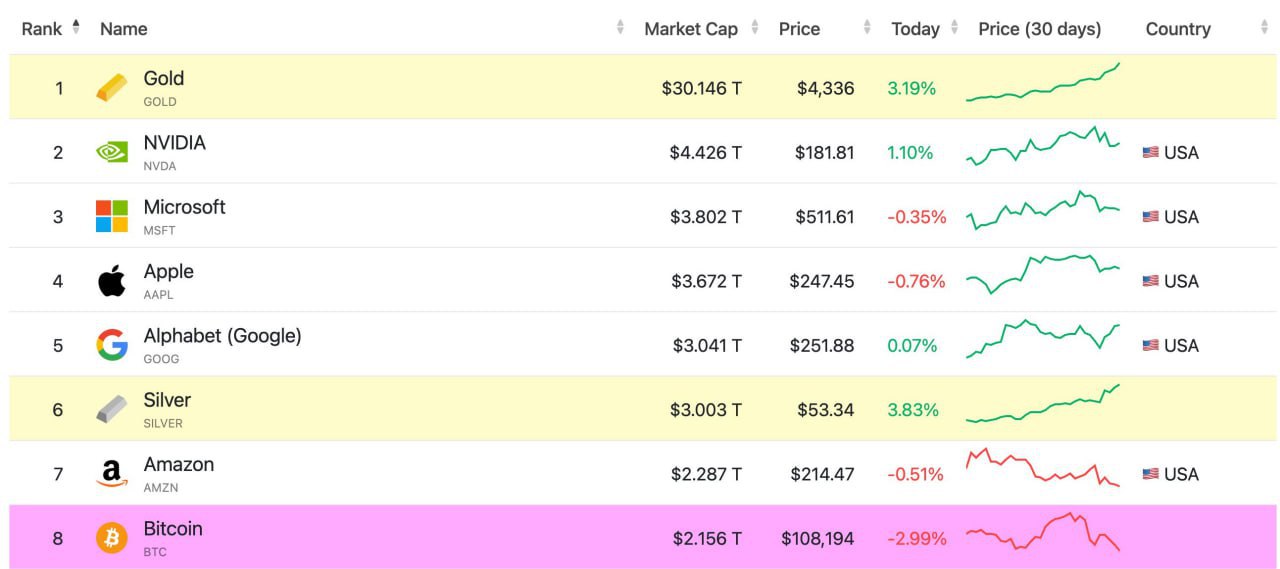The width and height of the screenshot is (1280, 569).
Task: Click the USA flag next to NVIDIA
Action: click(1151, 153)
